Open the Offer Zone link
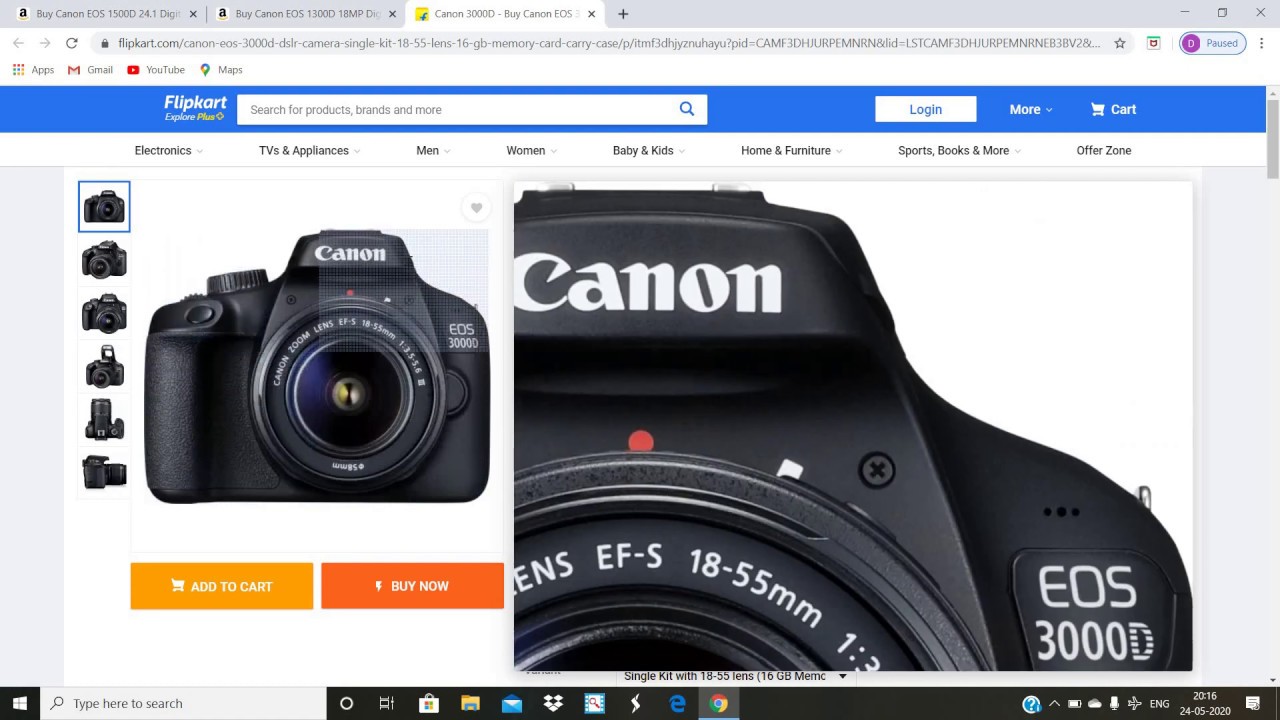The image size is (1280, 720). 1104,151
